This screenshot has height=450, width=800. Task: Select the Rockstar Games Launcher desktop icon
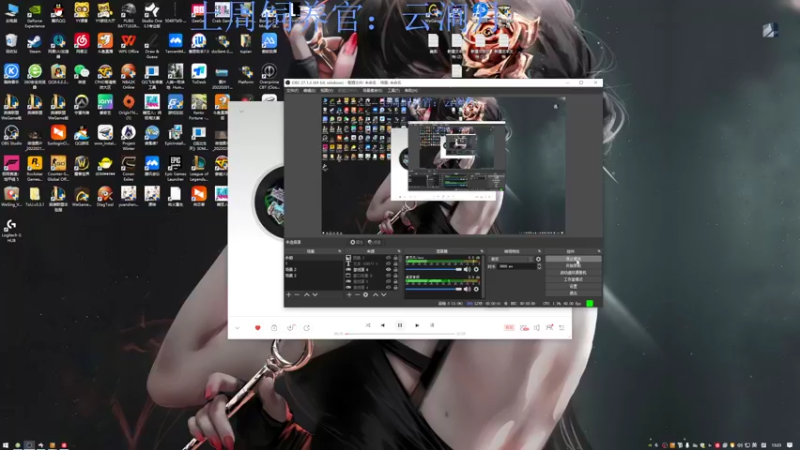click(x=35, y=168)
